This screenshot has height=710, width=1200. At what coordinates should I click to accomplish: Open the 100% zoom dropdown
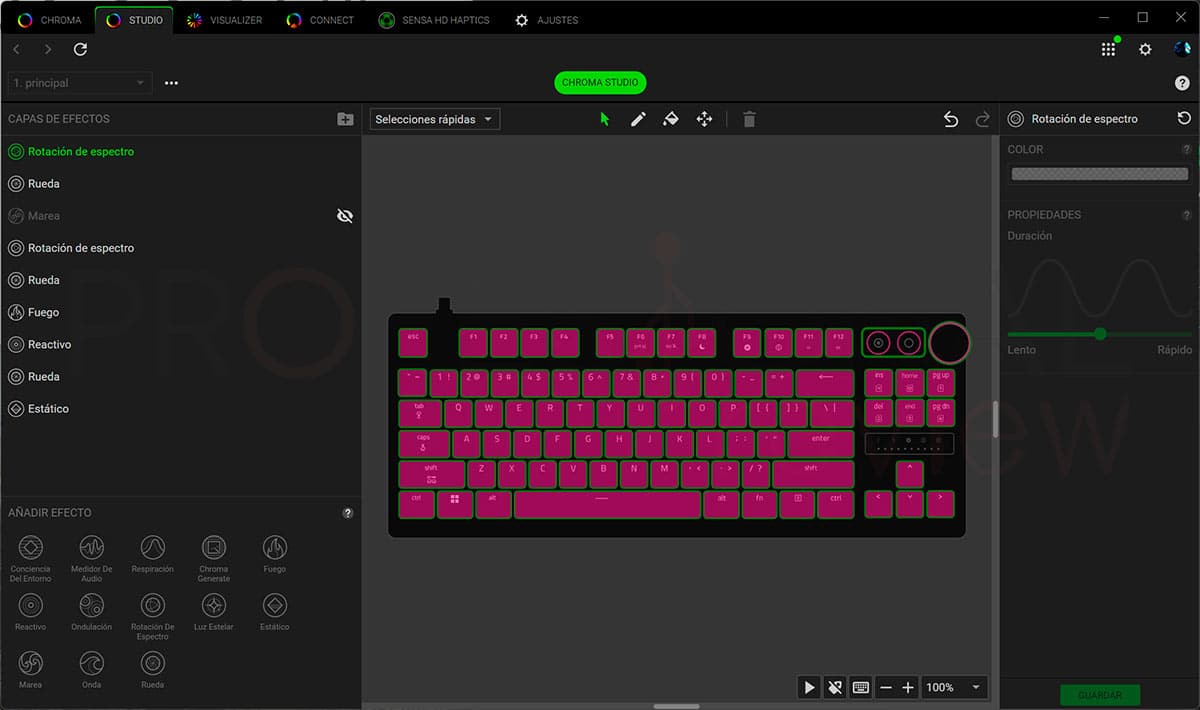[x=954, y=687]
